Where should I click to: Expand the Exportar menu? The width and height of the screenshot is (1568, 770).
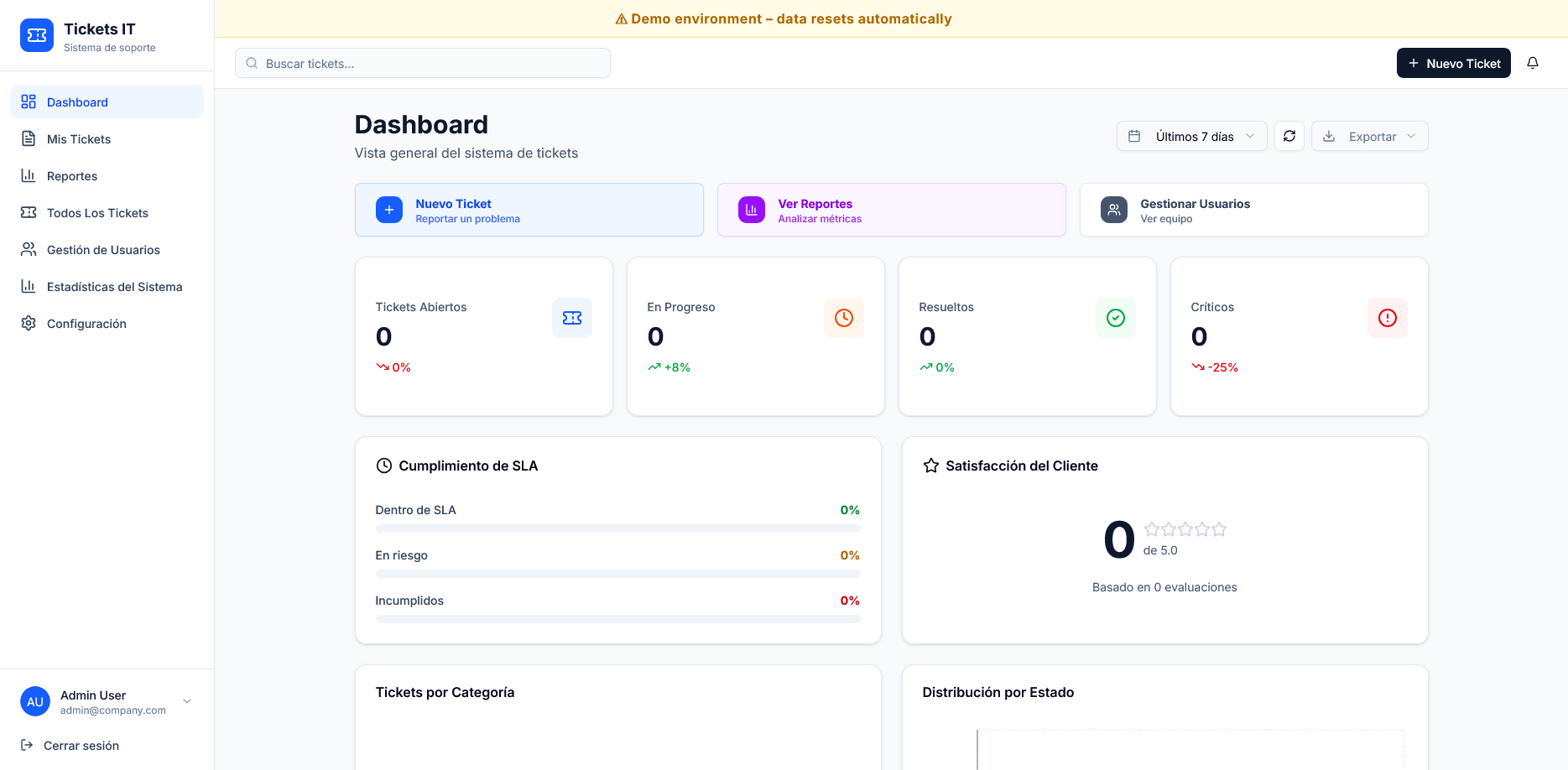coord(1369,136)
